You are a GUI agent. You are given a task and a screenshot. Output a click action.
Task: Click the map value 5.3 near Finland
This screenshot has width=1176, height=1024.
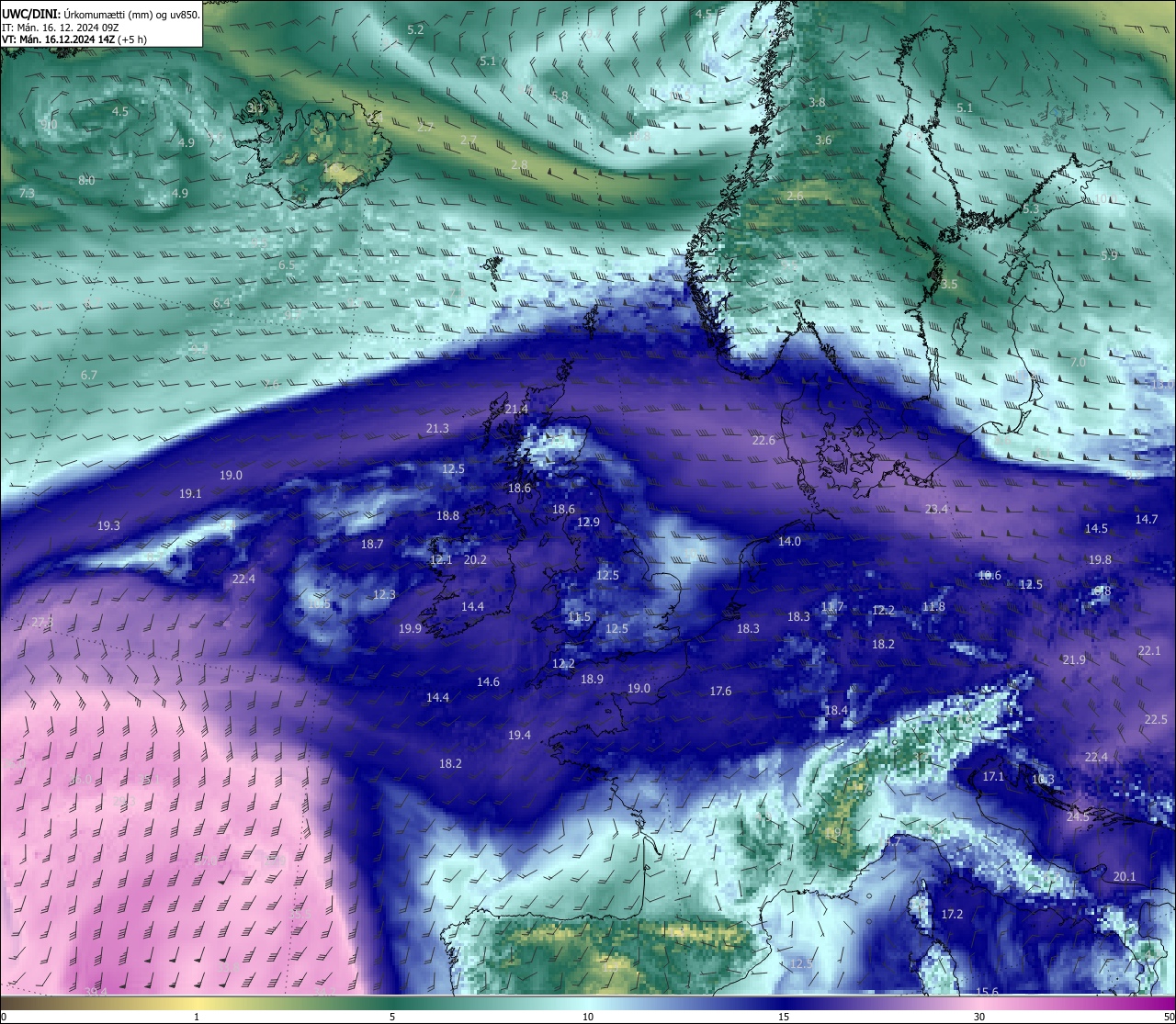pos(1031,209)
